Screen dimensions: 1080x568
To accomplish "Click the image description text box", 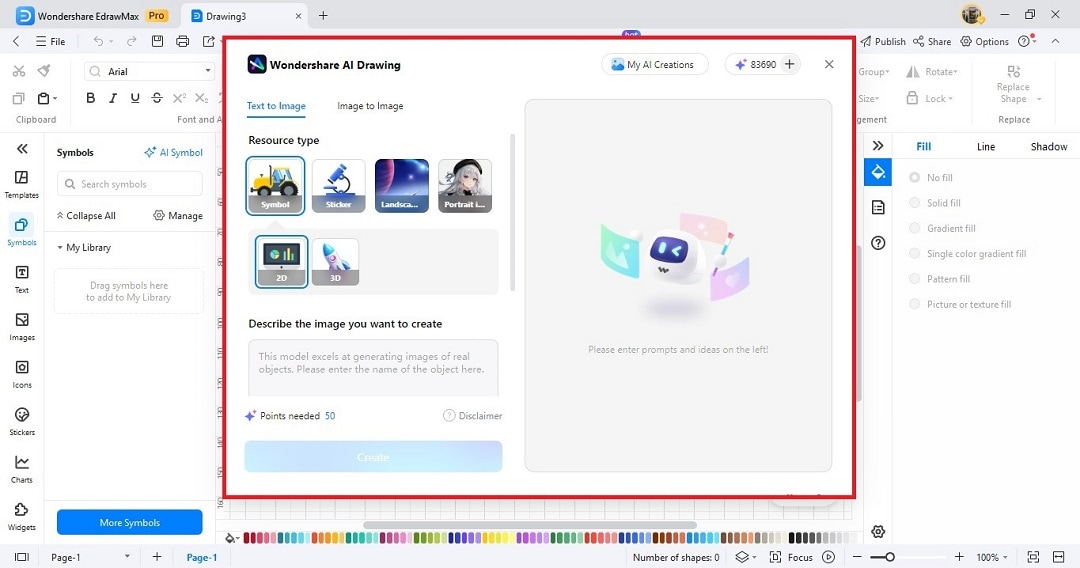I will point(373,368).
